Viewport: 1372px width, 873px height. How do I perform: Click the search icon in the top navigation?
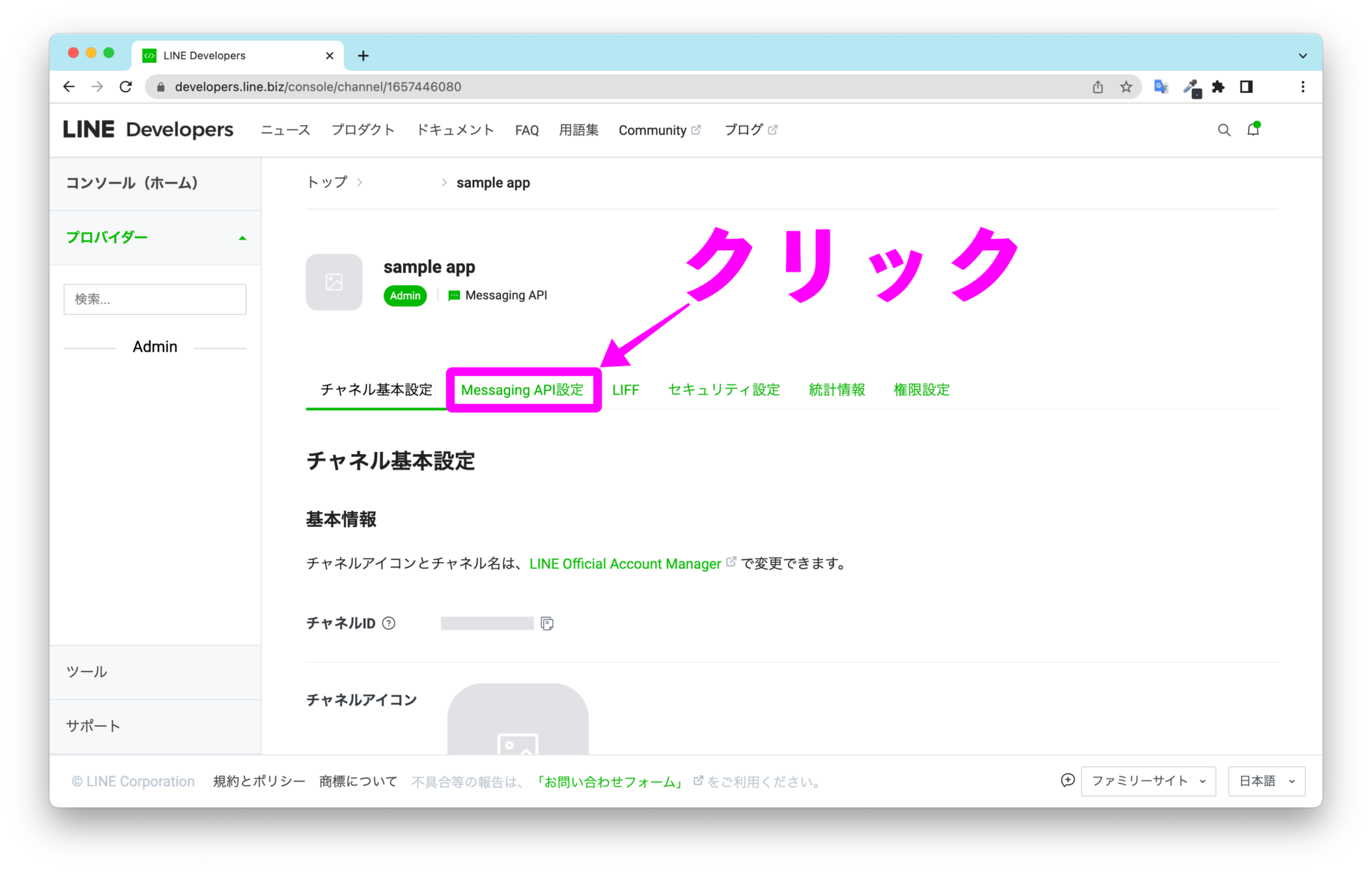coord(1224,129)
